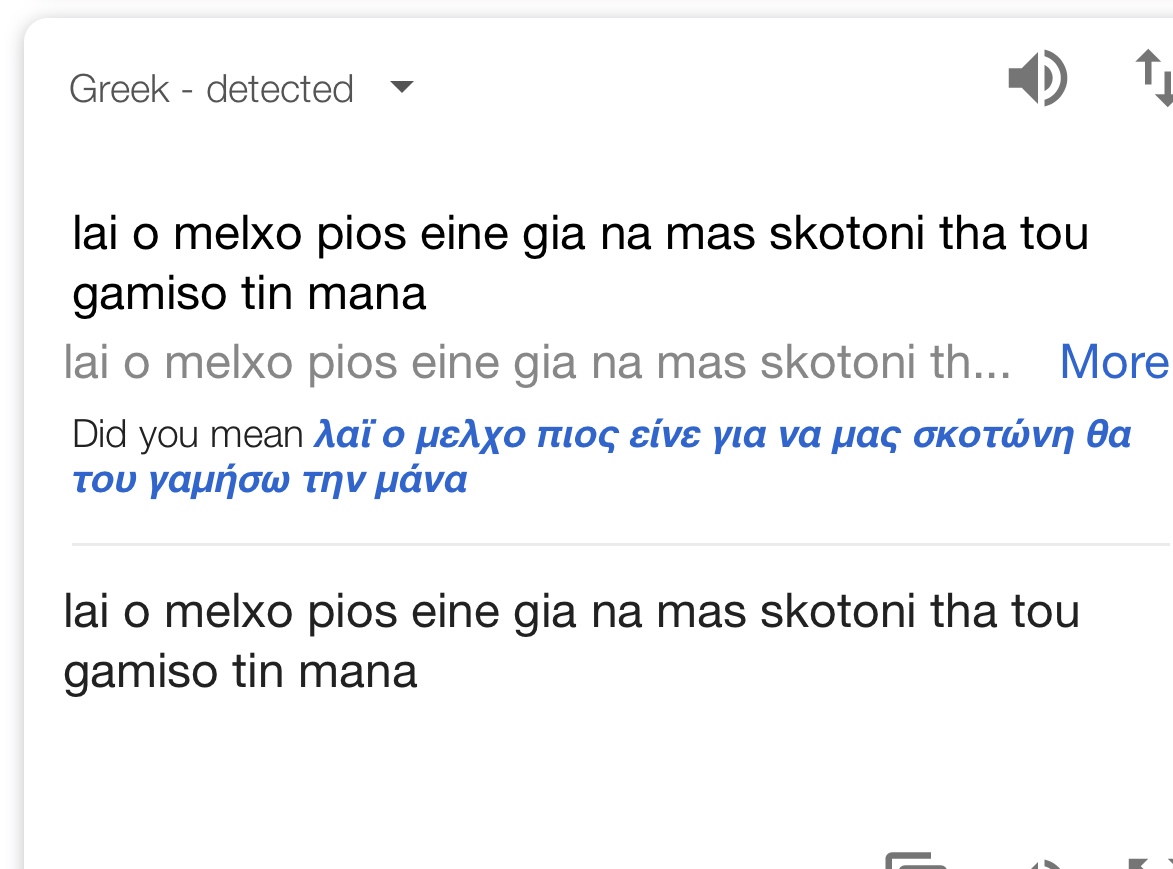Click the word 'skotoni' in source text
The image size is (1173, 869).
click(847, 233)
